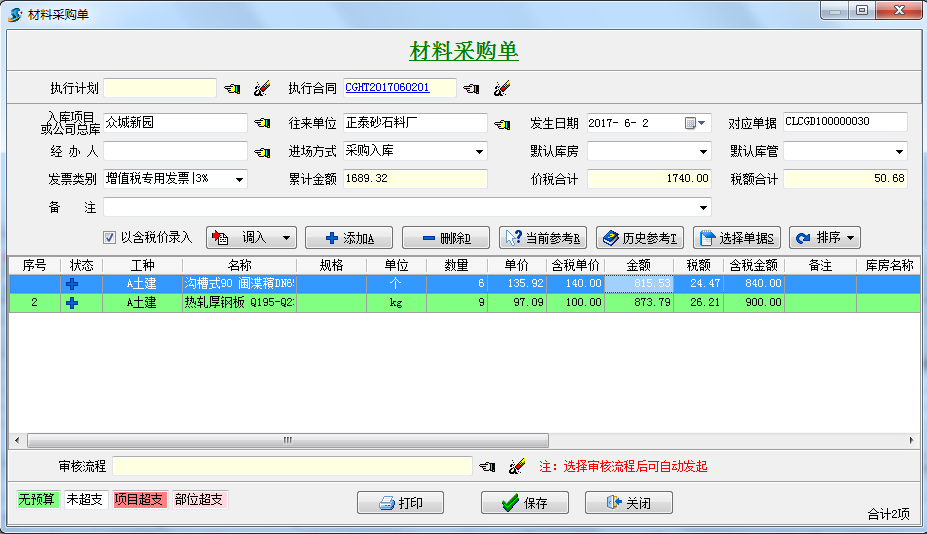Click the lookup hand icon beside 执行计划

point(232,89)
